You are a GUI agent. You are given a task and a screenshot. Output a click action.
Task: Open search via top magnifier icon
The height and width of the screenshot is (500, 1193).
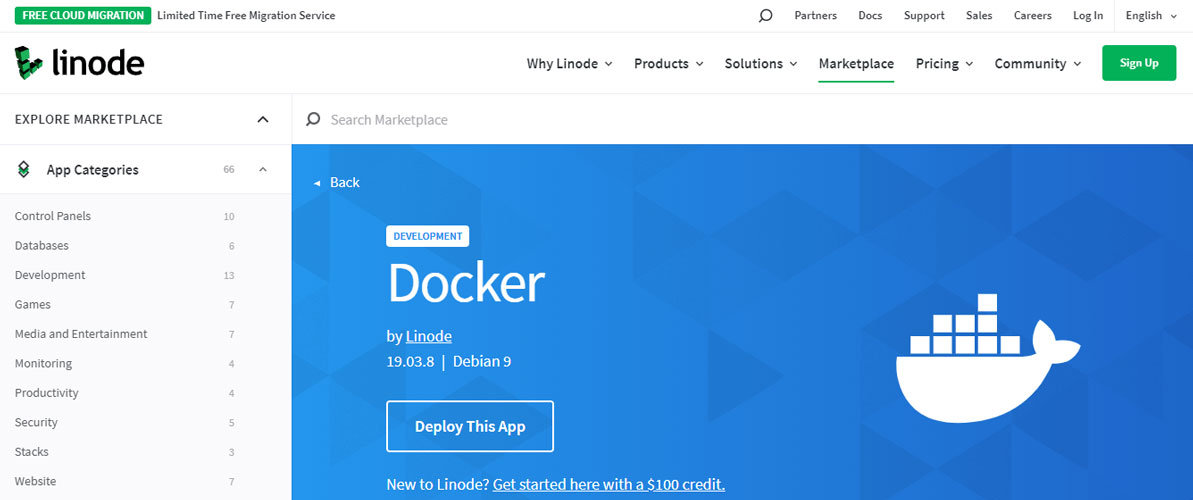coord(765,15)
